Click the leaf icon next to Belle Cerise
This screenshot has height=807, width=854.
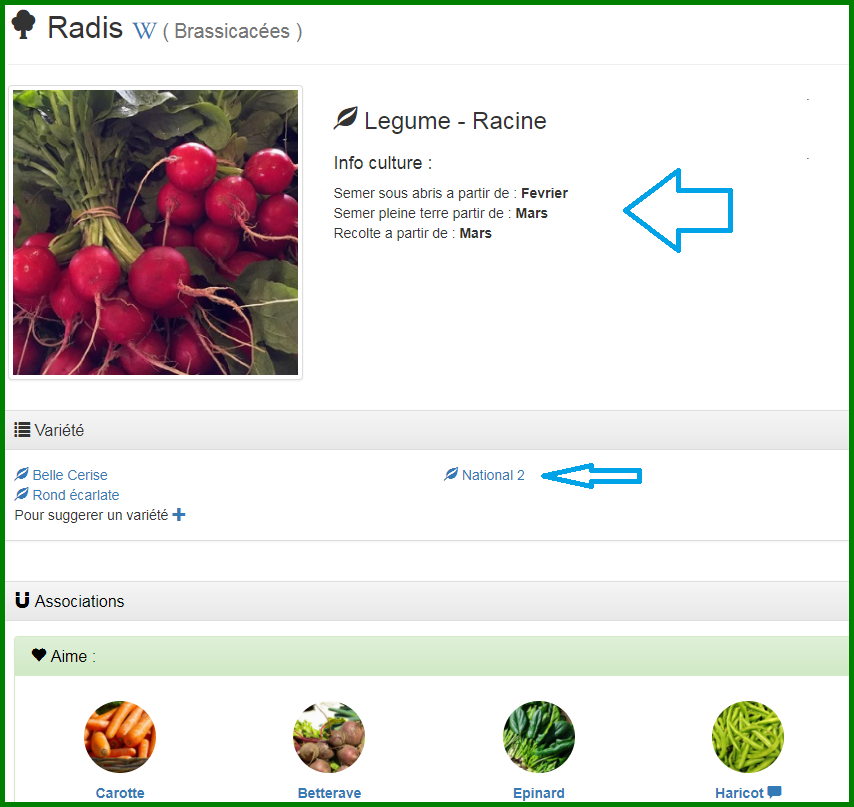click(x=22, y=474)
